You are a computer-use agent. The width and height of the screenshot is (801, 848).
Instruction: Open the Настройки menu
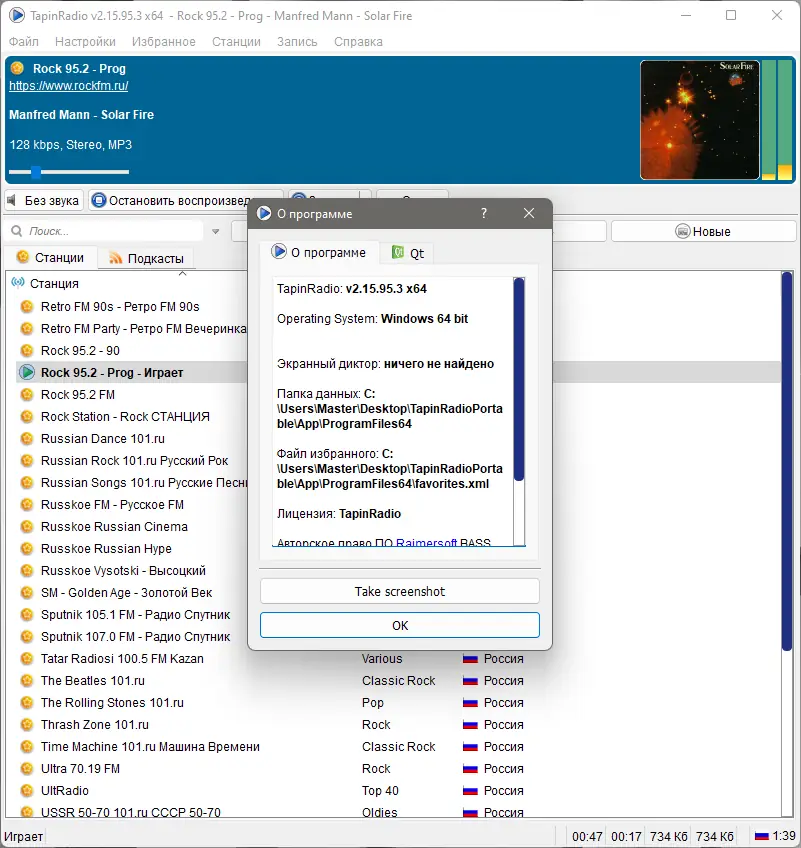pyautogui.click(x=85, y=42)
